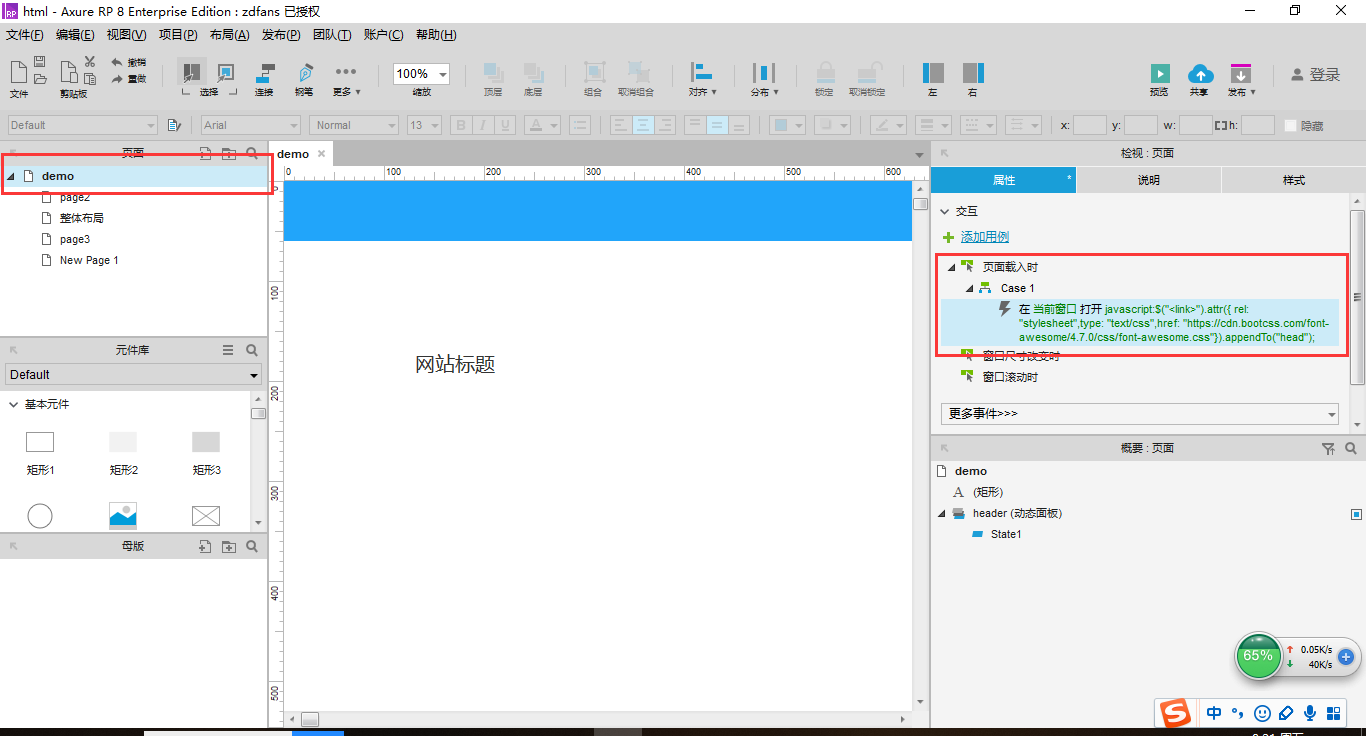
Task: Select the connector (连接) tool
Action: point(265,73)
